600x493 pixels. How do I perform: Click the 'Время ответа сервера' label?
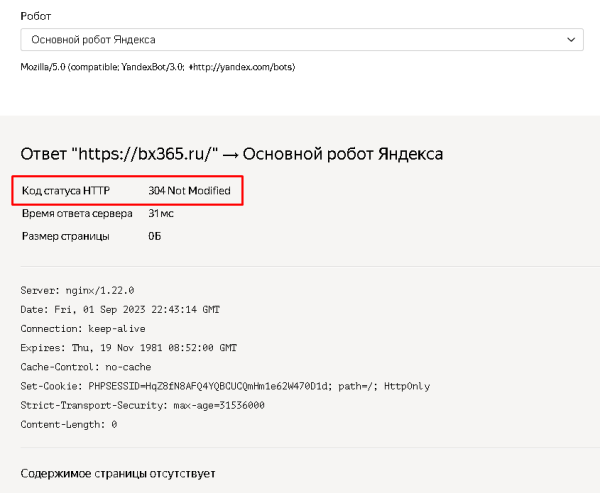tap(77, 213)
